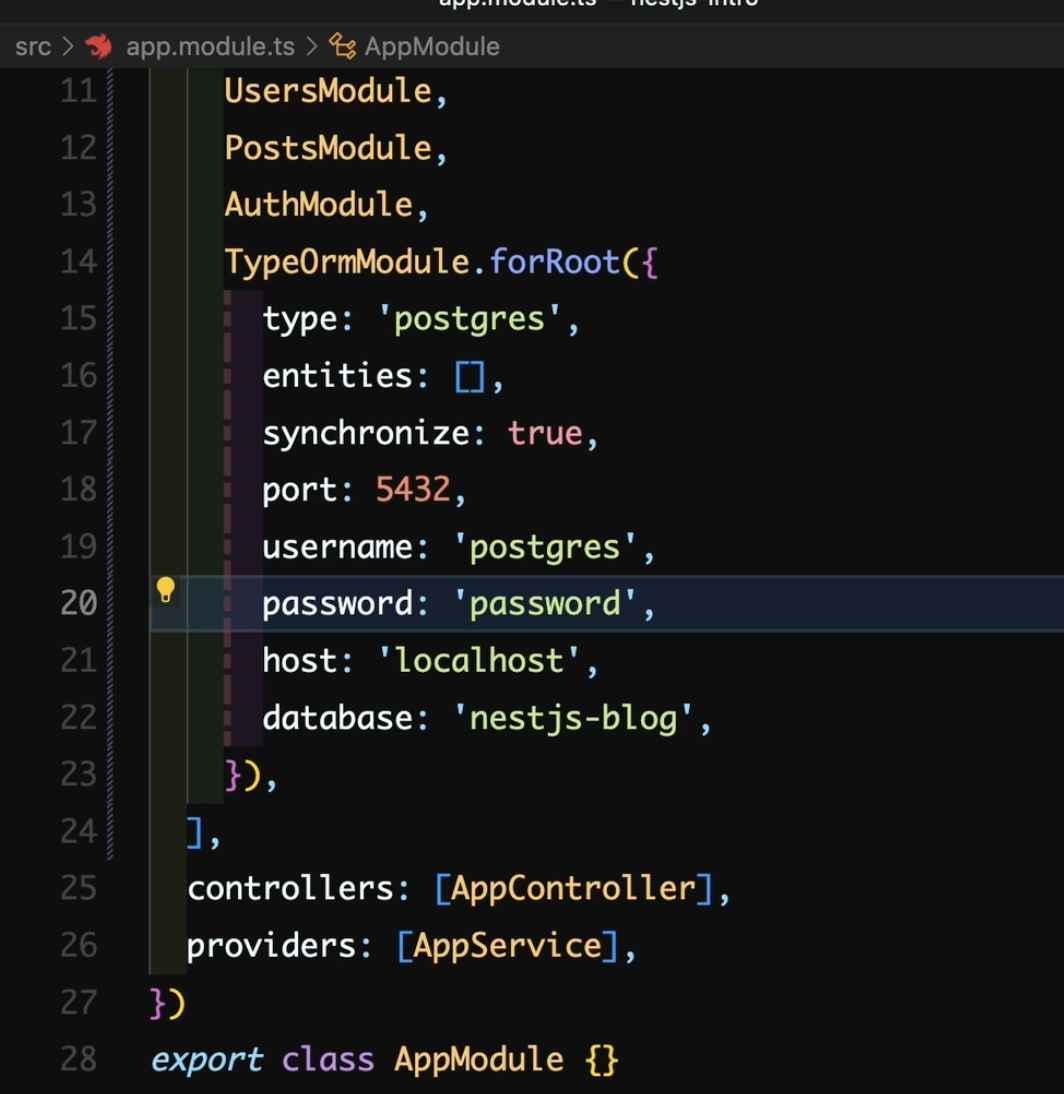Select 'app.module.ts' breadcrumb item
Image resolution: width=1064 pixels, height=1094 pixels.
210,47
